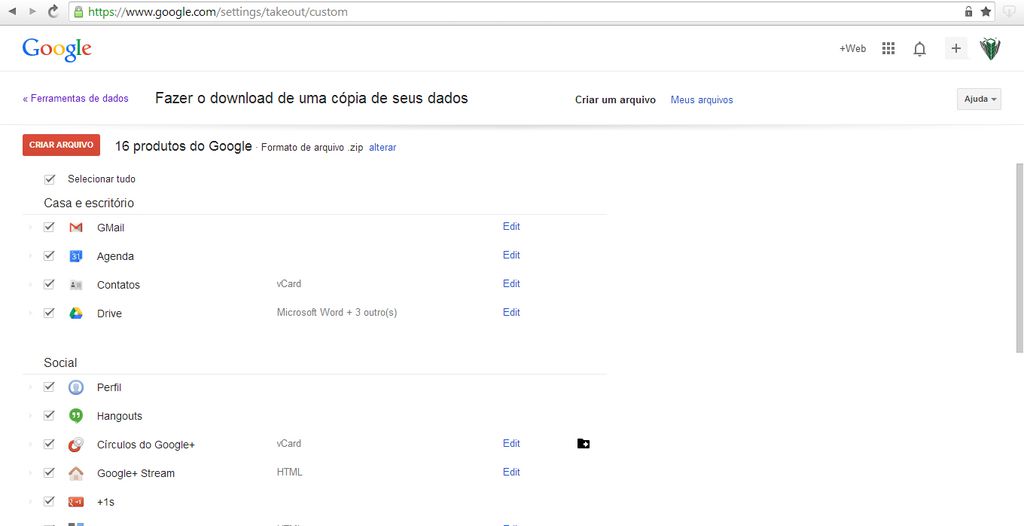Click the Hangouts green icon
Viewport: 1024px width, 526px height.
pos(76,416)
